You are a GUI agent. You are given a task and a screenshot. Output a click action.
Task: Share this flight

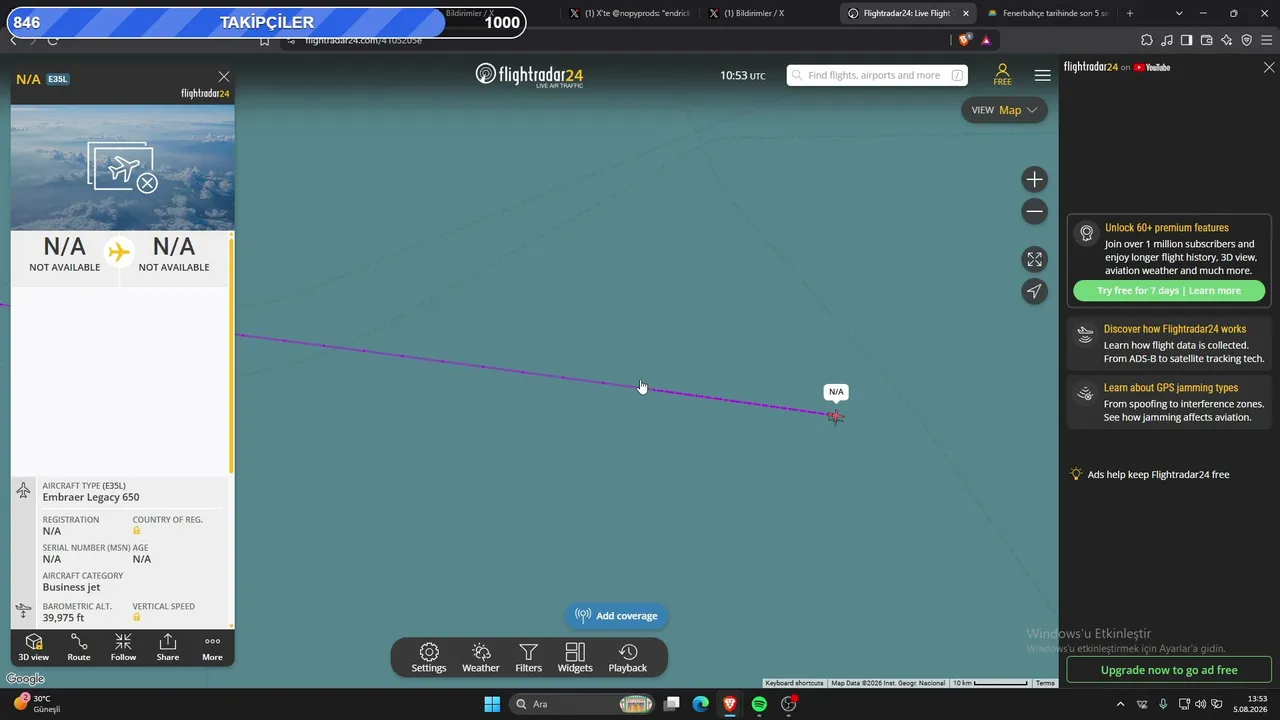coord(168,647)
